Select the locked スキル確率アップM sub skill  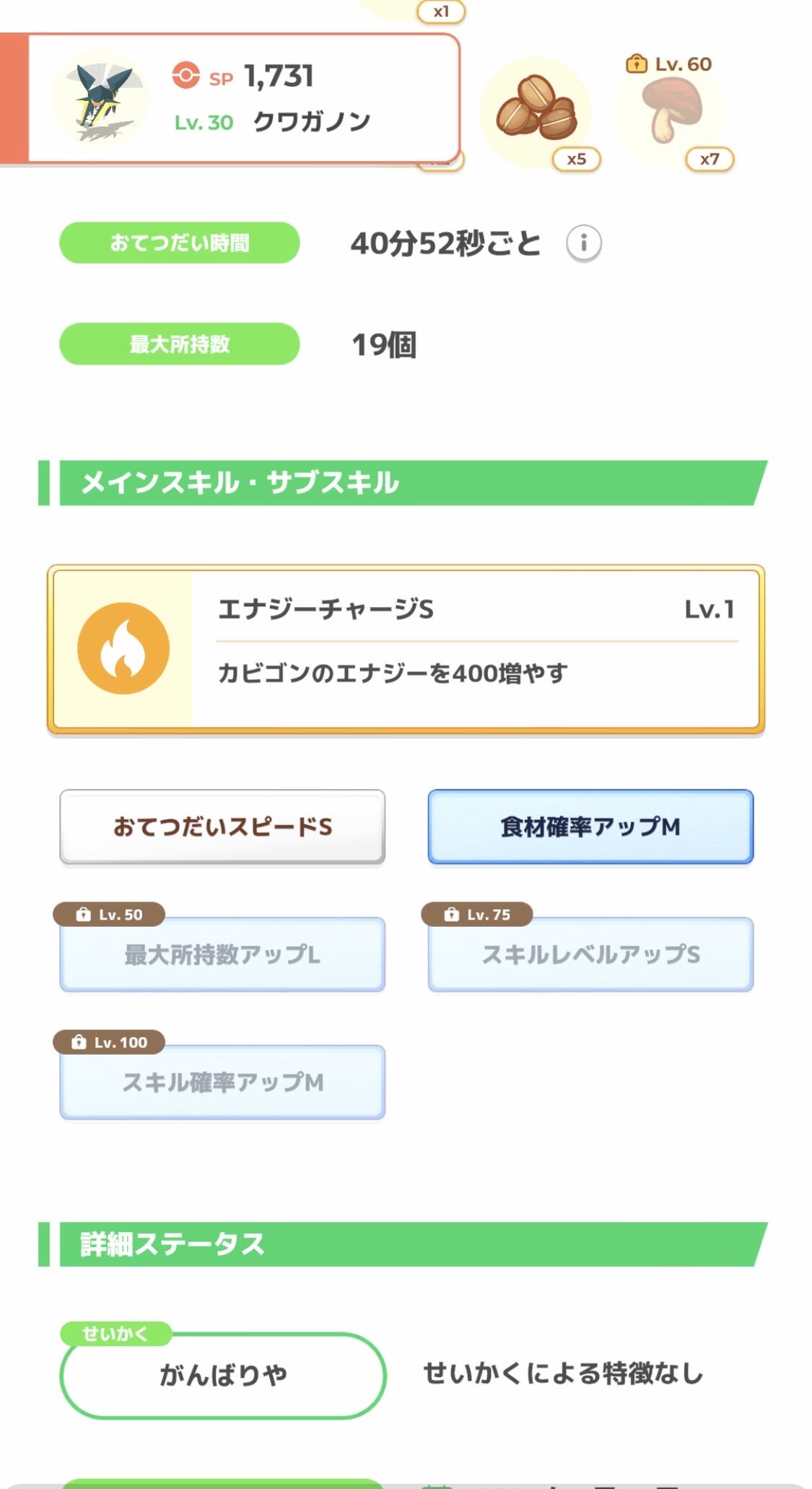point(222,1082)
